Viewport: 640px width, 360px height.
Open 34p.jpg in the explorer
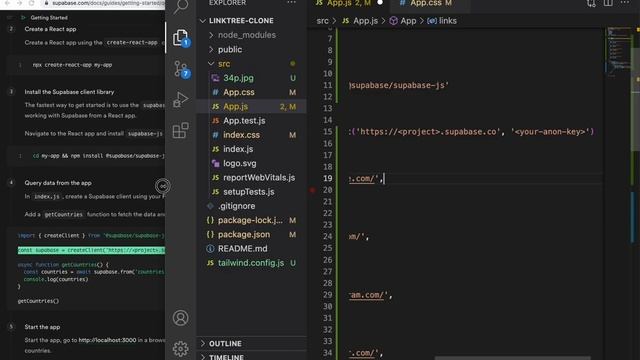(x=238, y=78)
